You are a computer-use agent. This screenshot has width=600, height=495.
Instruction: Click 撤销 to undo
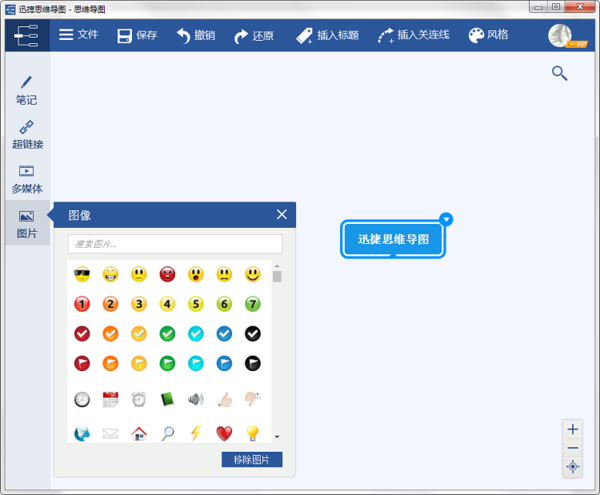196,36
